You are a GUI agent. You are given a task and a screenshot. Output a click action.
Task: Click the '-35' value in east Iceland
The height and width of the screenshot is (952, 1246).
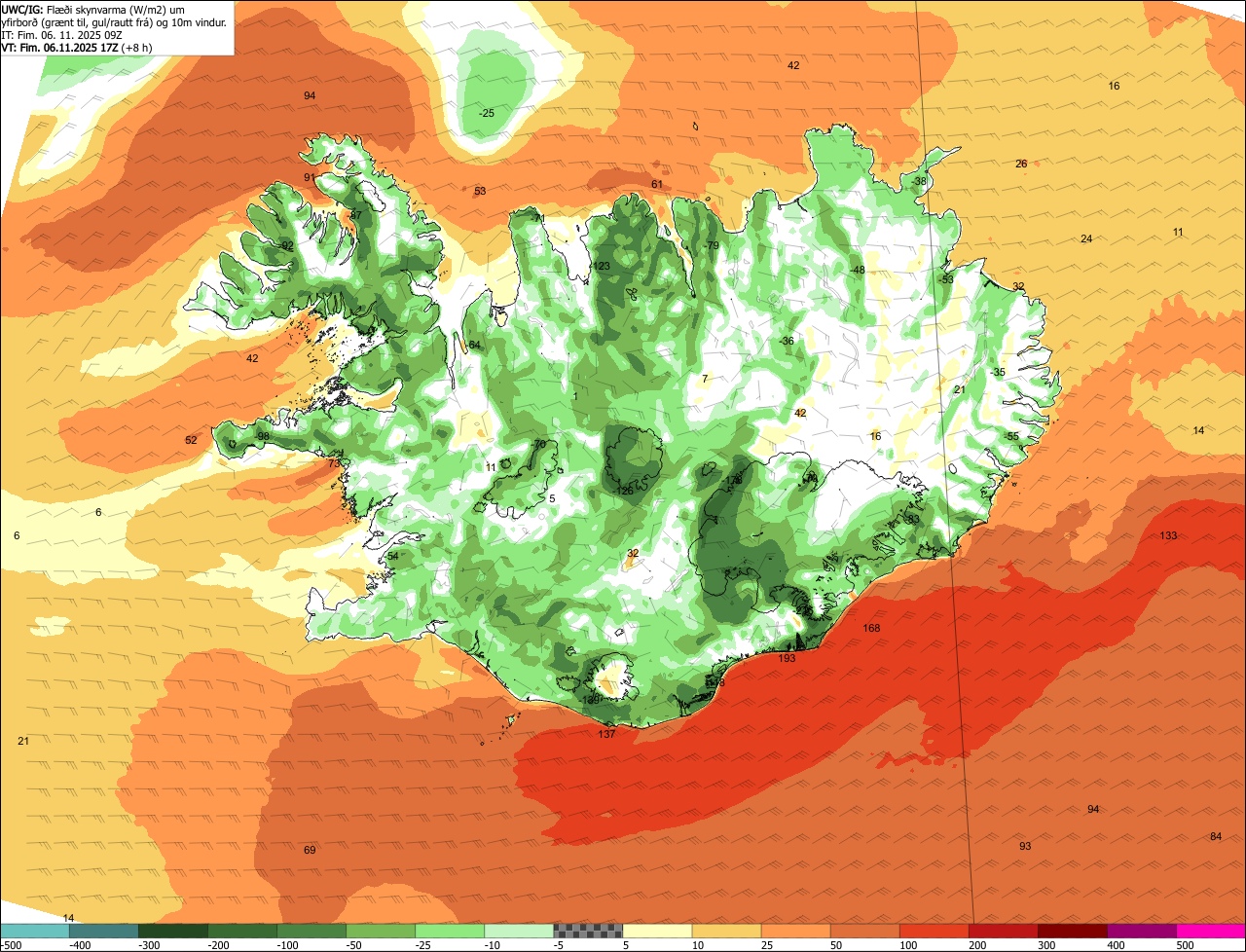[x=997, y=373]
